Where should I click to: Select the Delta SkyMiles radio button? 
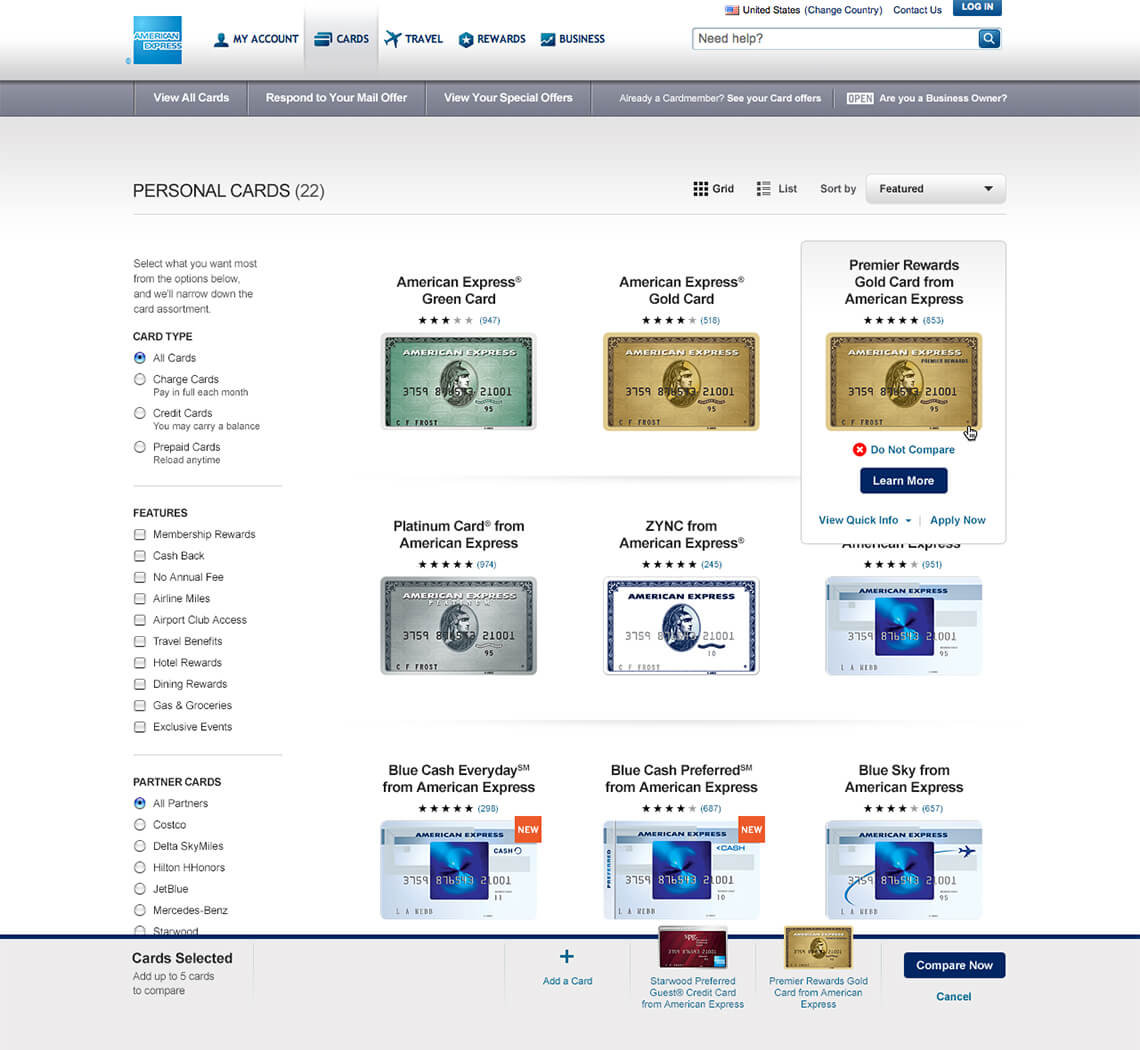click(x=140, y=846)
